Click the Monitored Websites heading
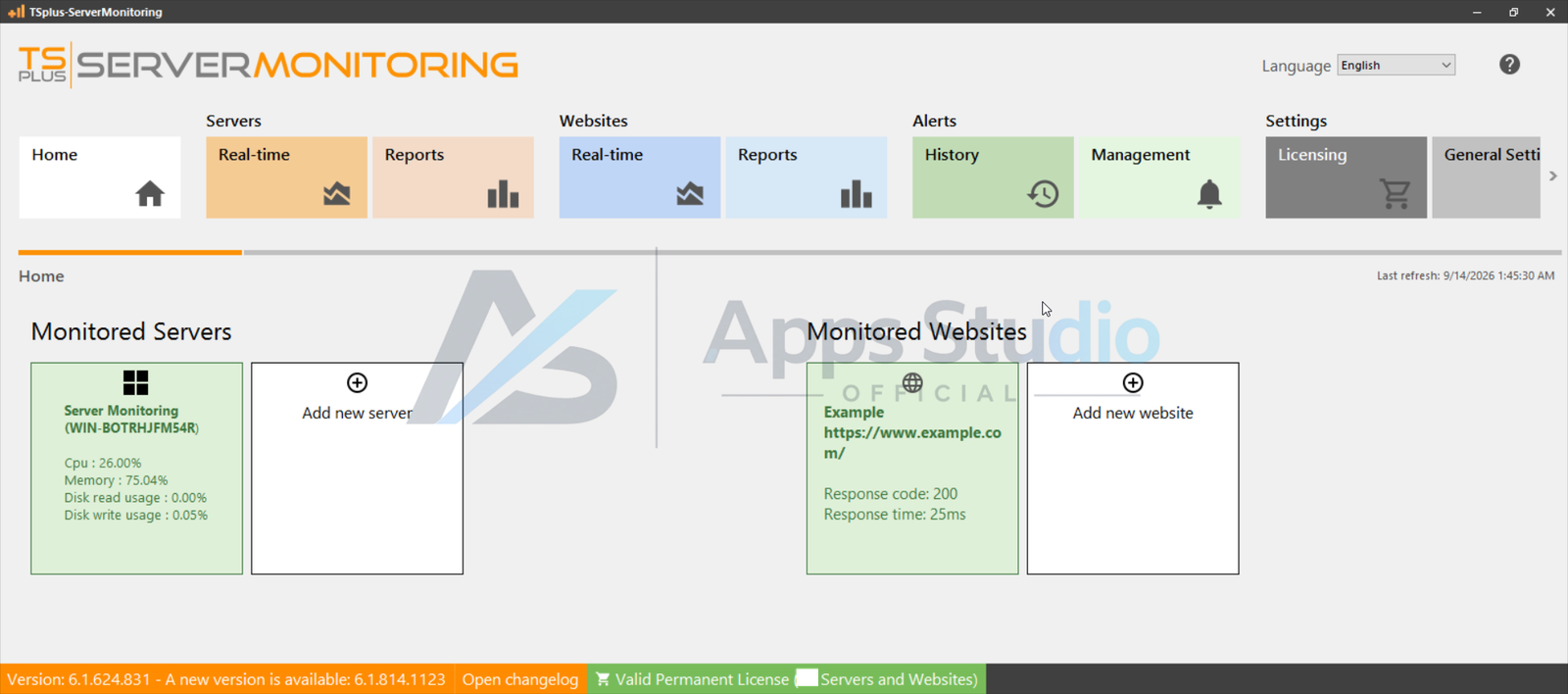This screenshot has width=1568, height=694. click(x=916, y=331)
